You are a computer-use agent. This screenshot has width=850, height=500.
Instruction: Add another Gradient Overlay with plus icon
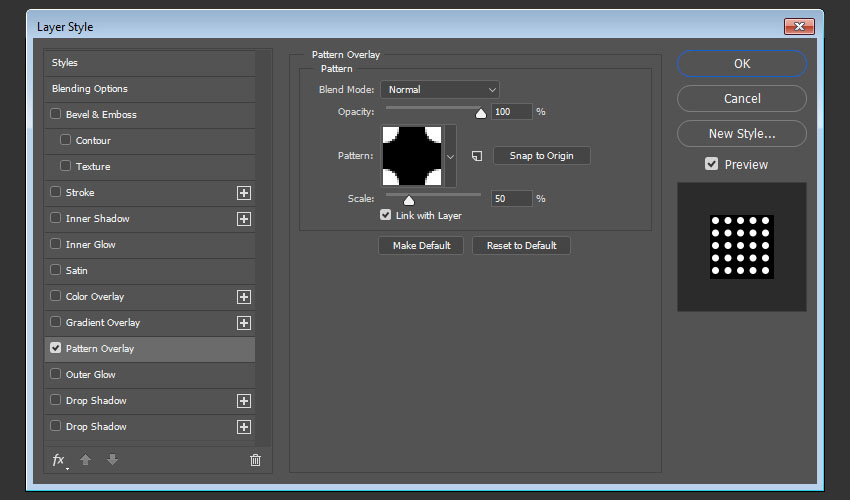tap(243, 323)
